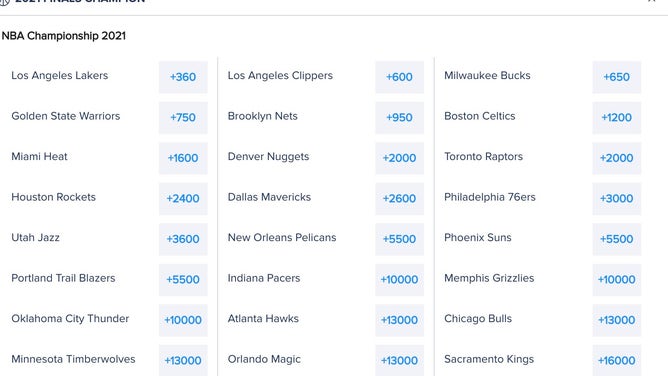This screenshot has width=668, height=376.
Task: Choose Indiana Pacers +10000 odds
Action: coord(400,280)
